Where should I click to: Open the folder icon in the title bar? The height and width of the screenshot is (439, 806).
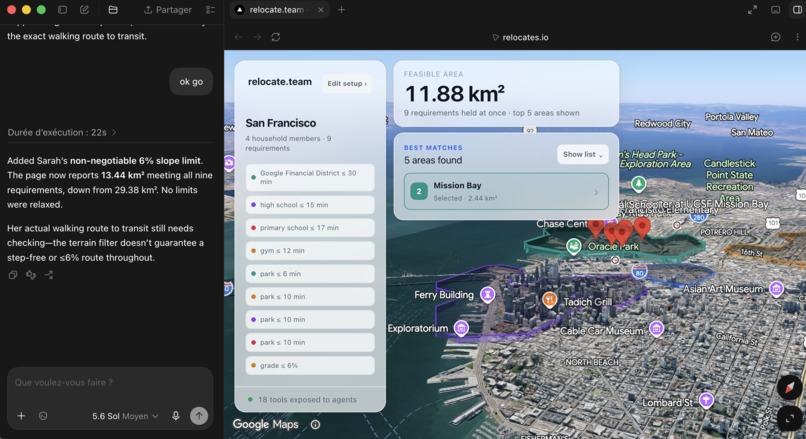point(113,10)
